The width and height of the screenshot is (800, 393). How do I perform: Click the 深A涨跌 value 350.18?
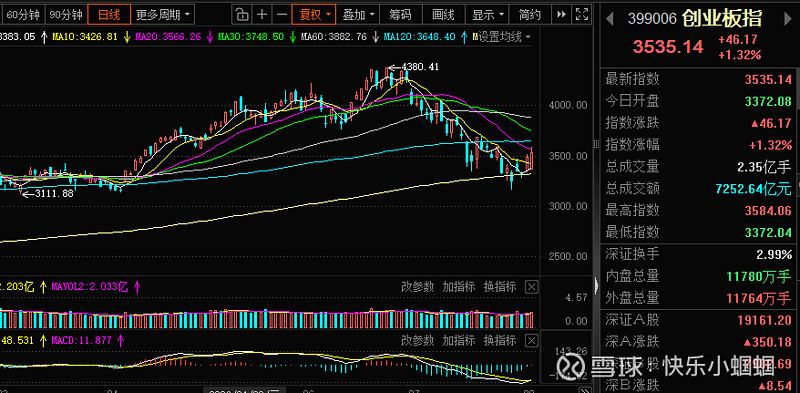[x=767, y=341]
